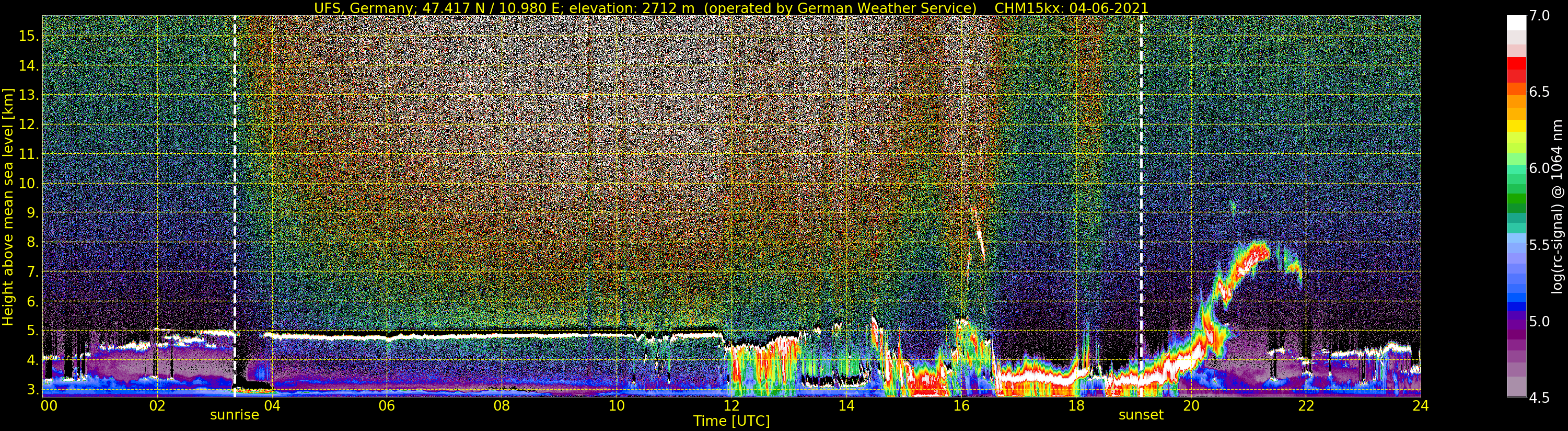
Task: Click the '3.' height axis tick
Action: pos(32,389)
